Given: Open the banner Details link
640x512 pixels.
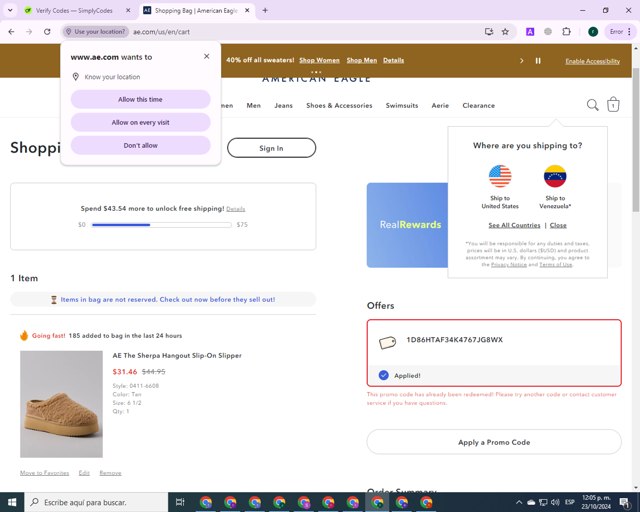Looking at the screenshot, I should [x=393, y=60].
